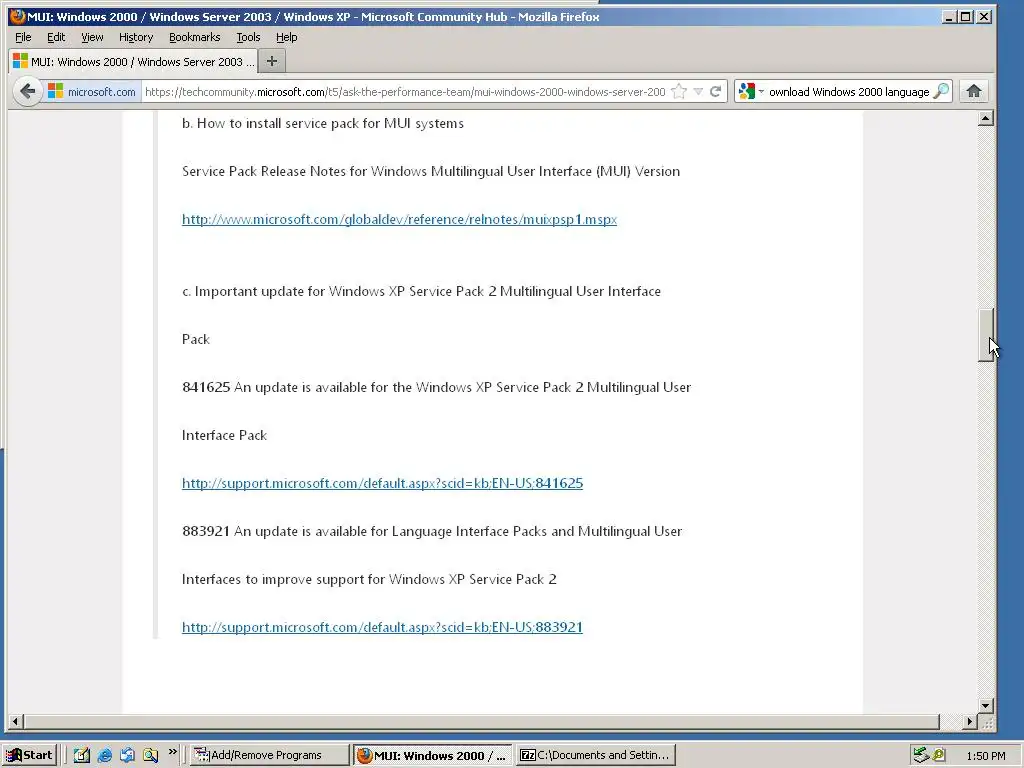Image resolution: width=1024 pixels, height=768 pixels.
Task: Click the window resize grip corner
Action: tap(987, 722)
